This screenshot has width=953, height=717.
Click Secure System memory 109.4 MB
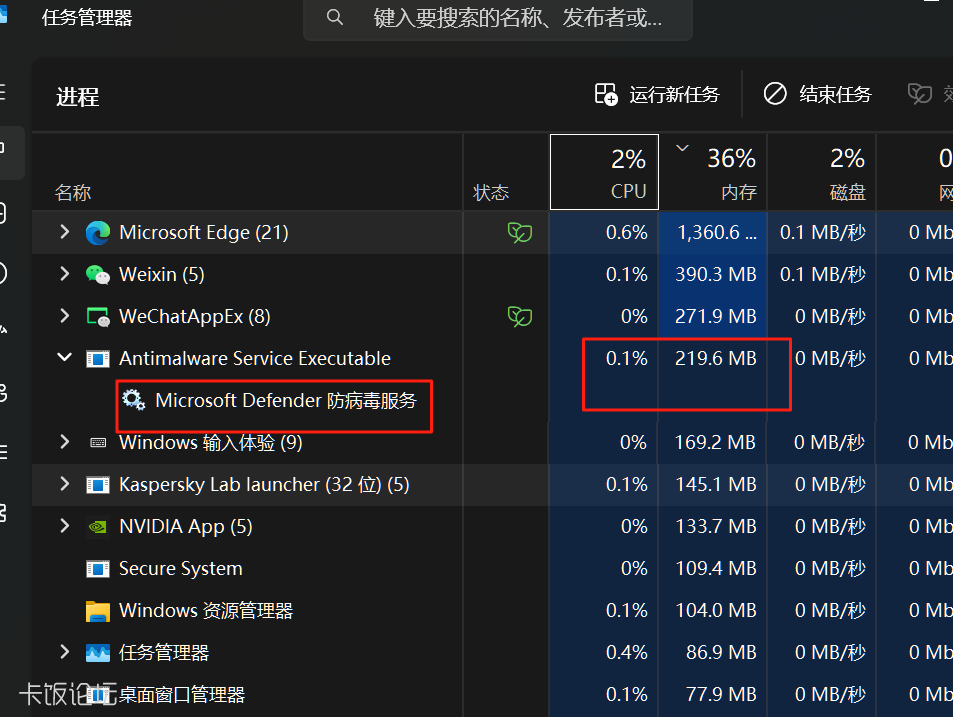click(715, 568)
